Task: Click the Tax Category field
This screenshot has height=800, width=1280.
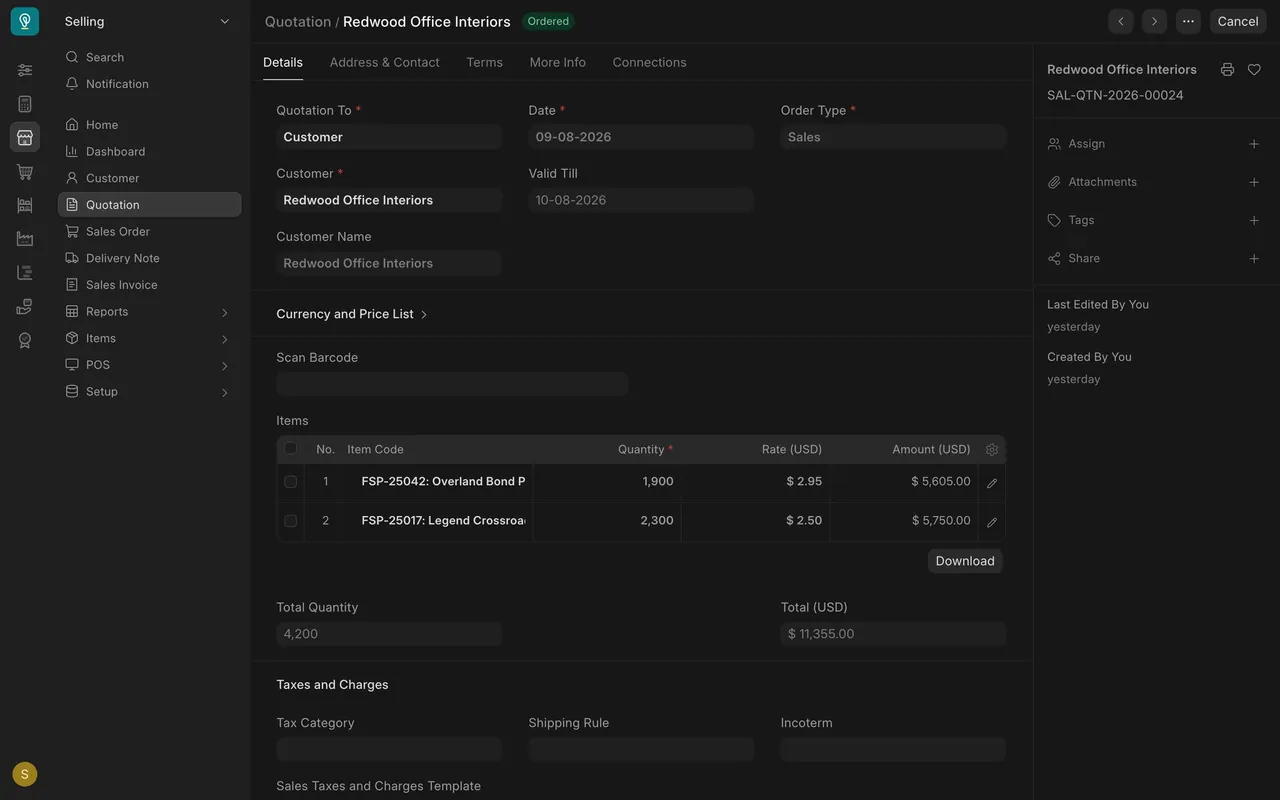Action: [389, 749]
